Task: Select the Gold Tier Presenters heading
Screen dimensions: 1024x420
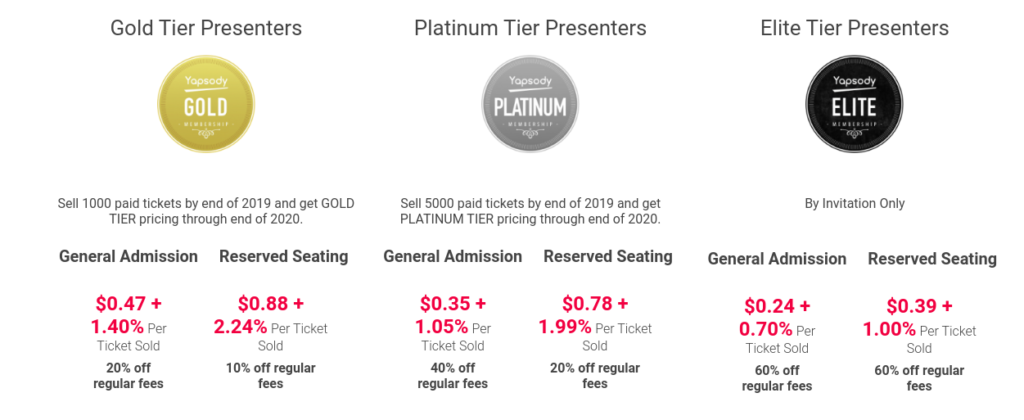Action: (x=206, y=28)
